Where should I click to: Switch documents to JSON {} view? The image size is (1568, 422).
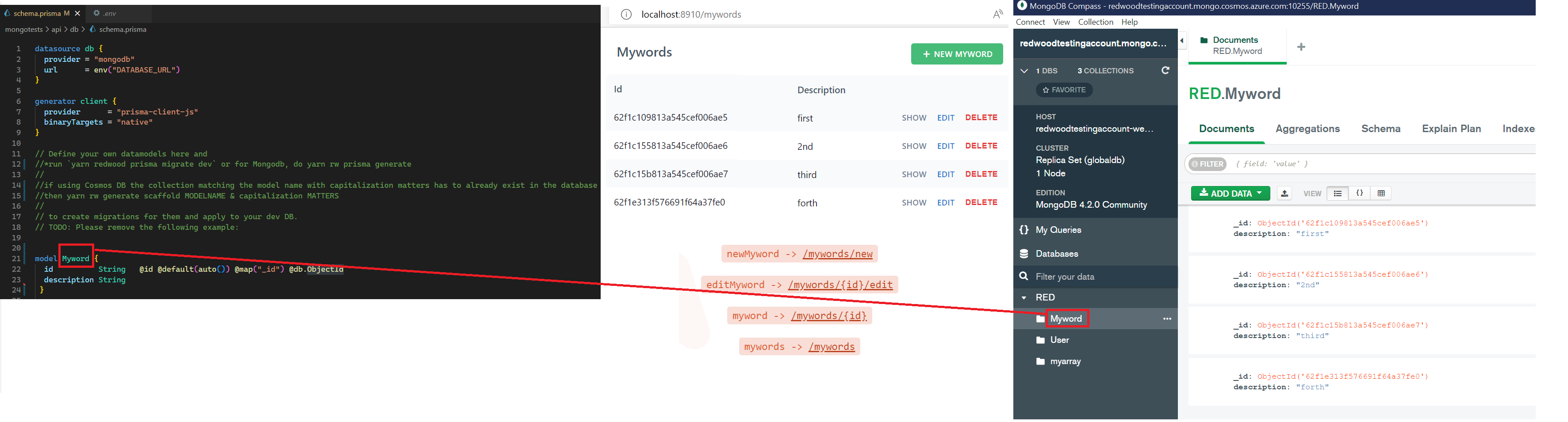click(1359, 193)
